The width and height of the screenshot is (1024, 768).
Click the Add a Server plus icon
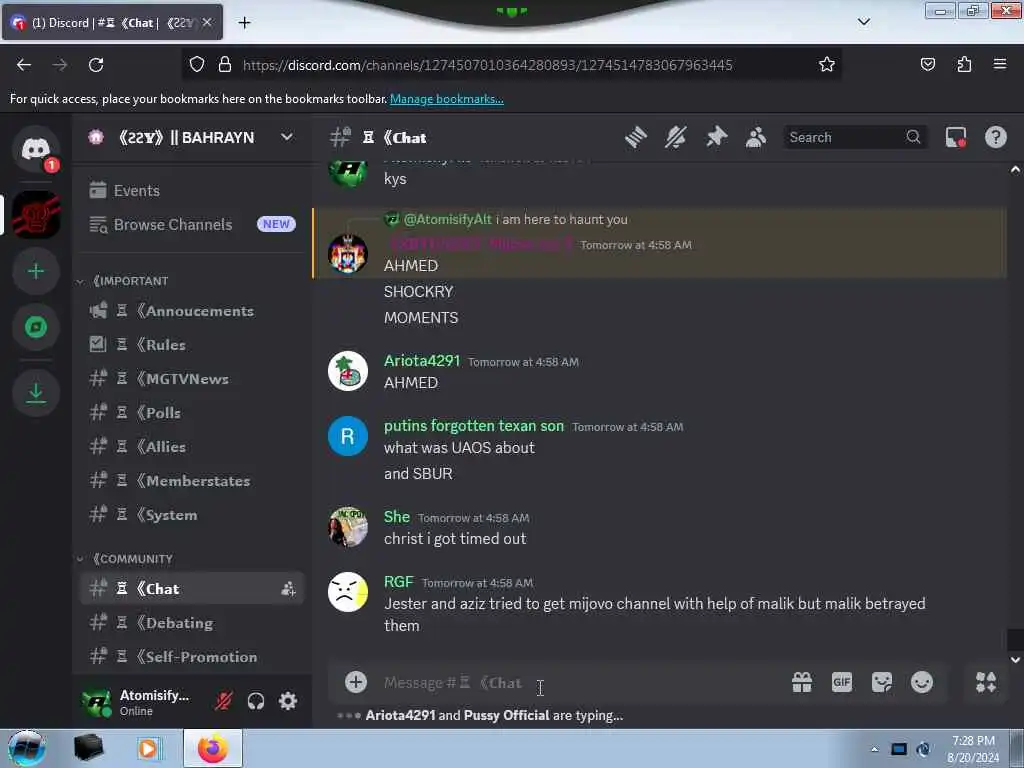pyautogui.click(x=36, y=270)
